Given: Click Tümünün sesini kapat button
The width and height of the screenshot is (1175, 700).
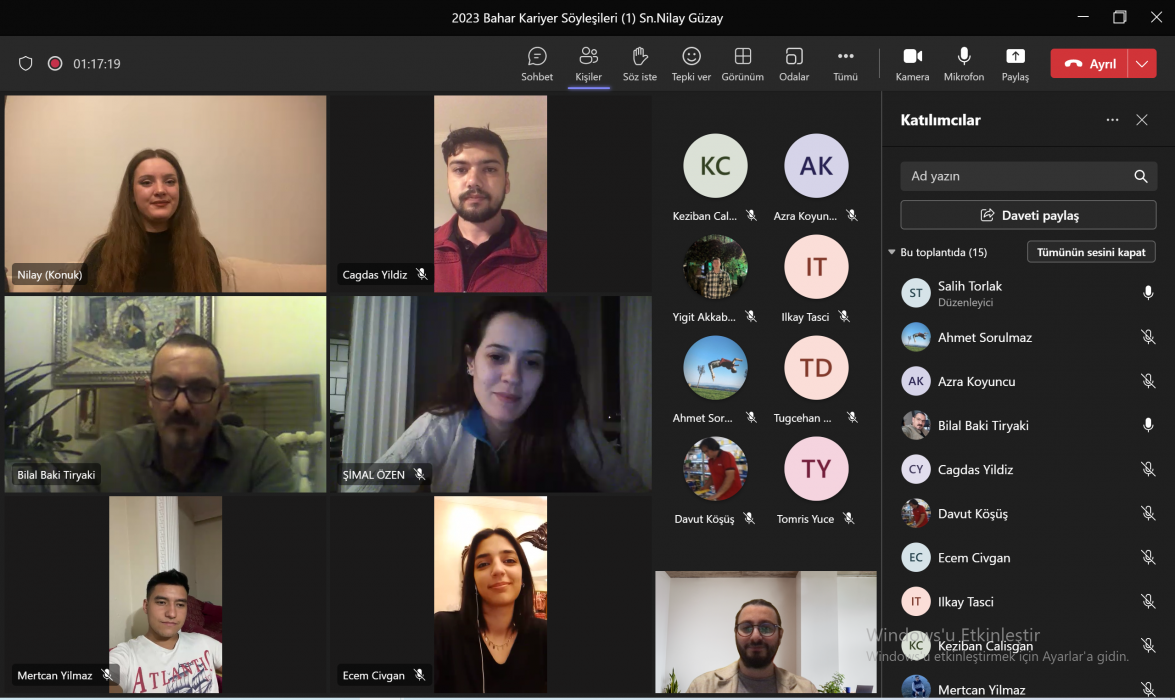Looking at the screenshot, I should point(1091,252).
